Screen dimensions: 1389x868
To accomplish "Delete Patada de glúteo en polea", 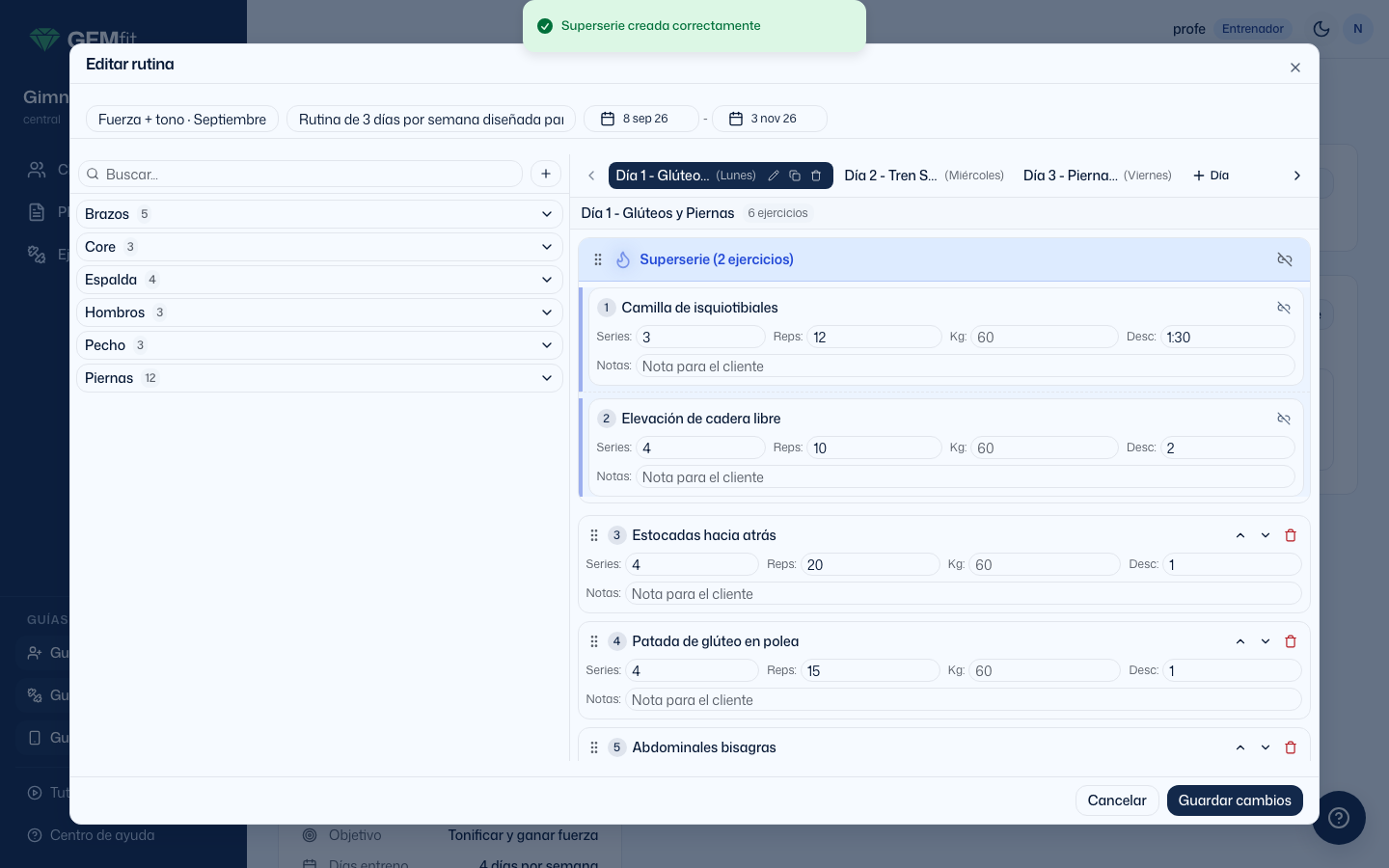I will click(1291, 641).
